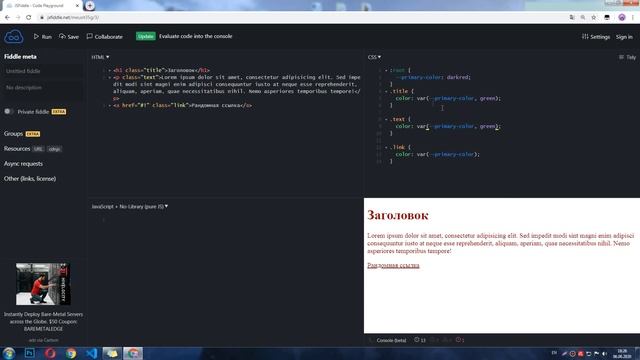This screenshot has width=640, height=360.
Task: Click the translate page icon
Action: (x=572, y=18)
